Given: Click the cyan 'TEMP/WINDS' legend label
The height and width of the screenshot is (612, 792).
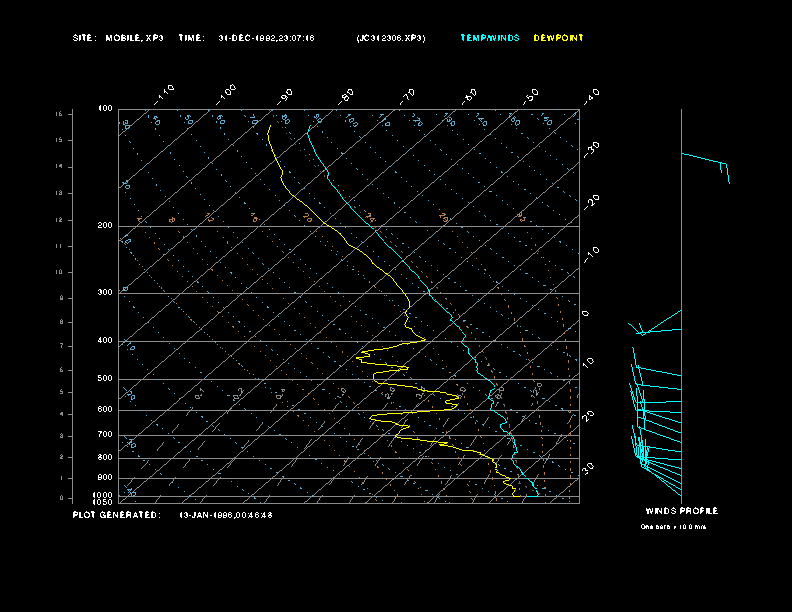Looking at the screenshot, I should [489, 38].
